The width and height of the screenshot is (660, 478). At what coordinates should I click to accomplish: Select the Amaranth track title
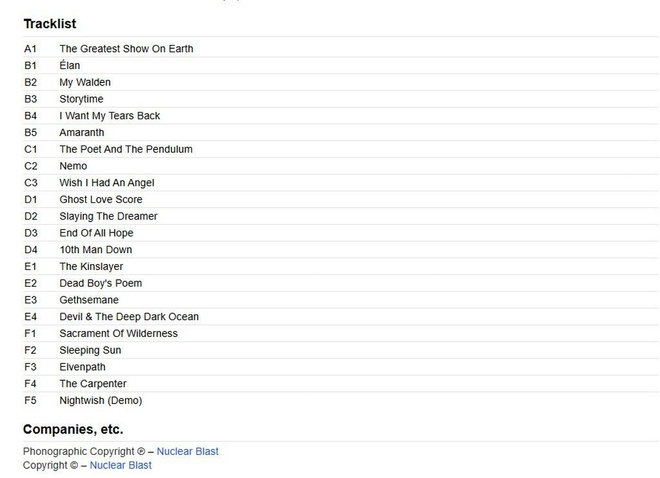[82, 133]
